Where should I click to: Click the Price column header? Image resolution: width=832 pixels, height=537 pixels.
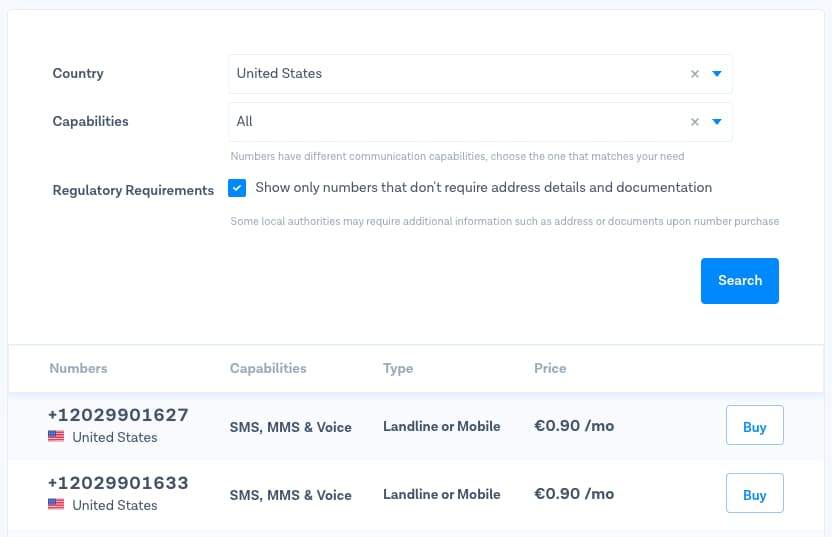[x=550, y=368]
